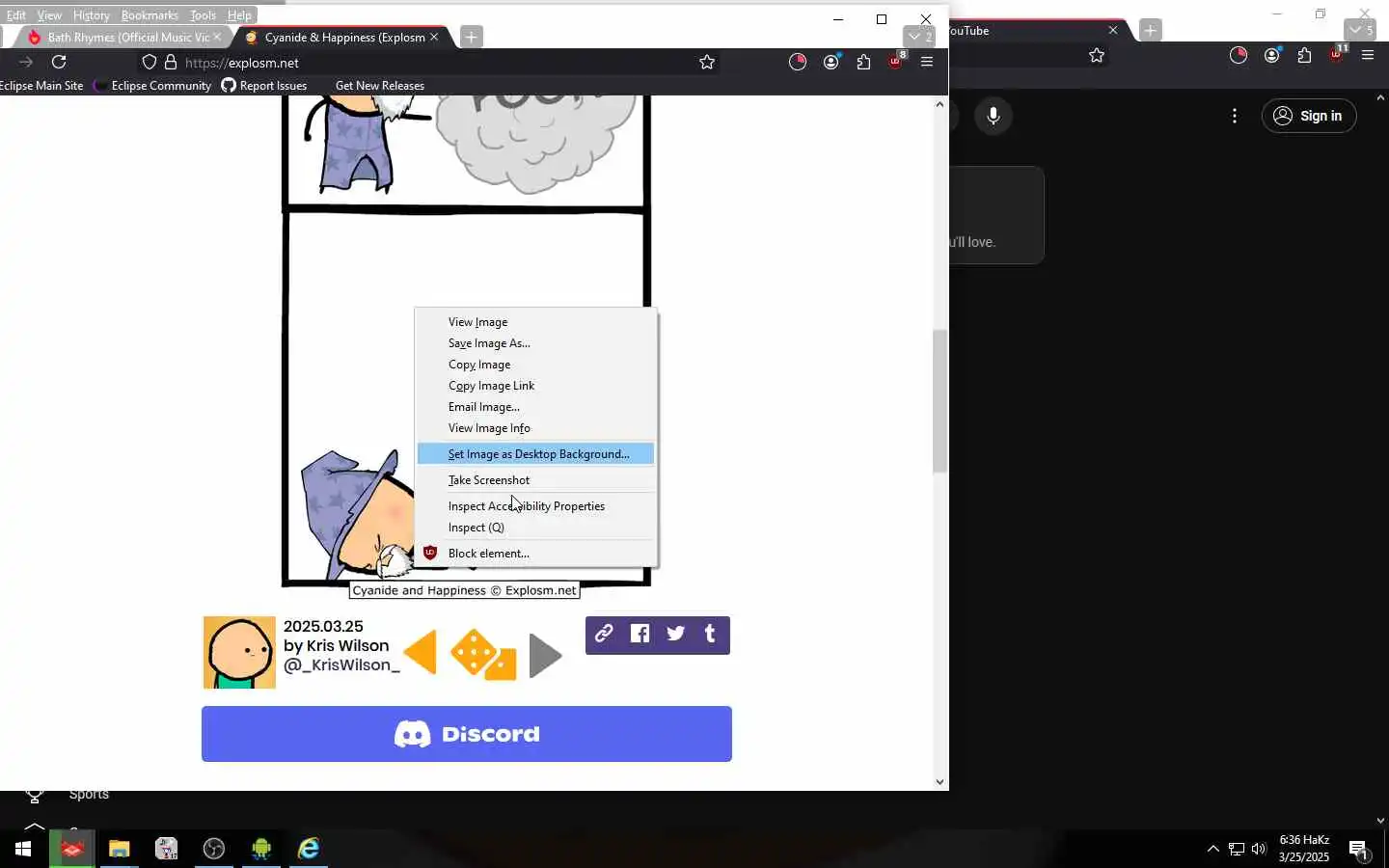Open Extensions puzzle icon in Explosm window

pos(863,62)
